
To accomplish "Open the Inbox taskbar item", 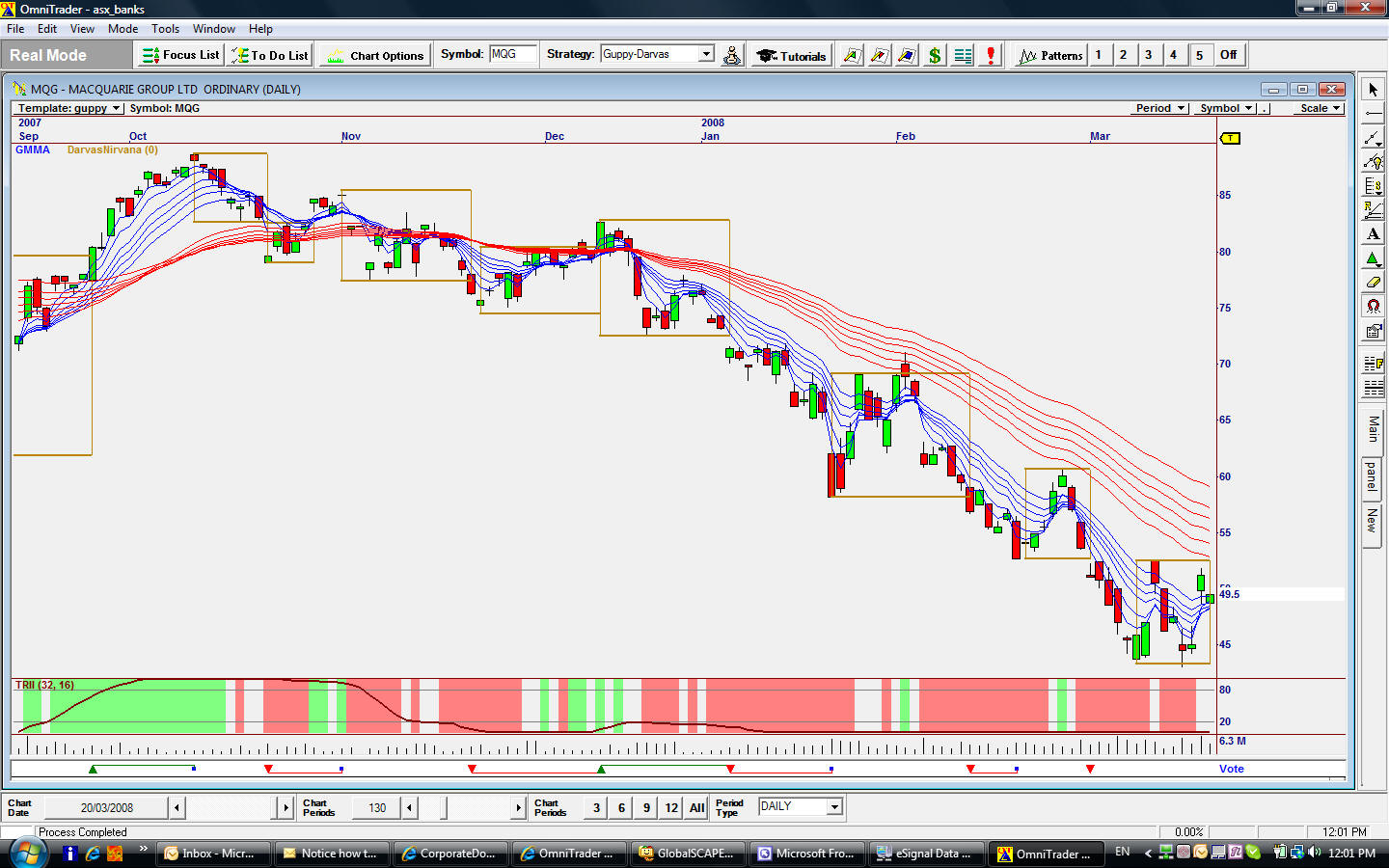I will (213, 854).
